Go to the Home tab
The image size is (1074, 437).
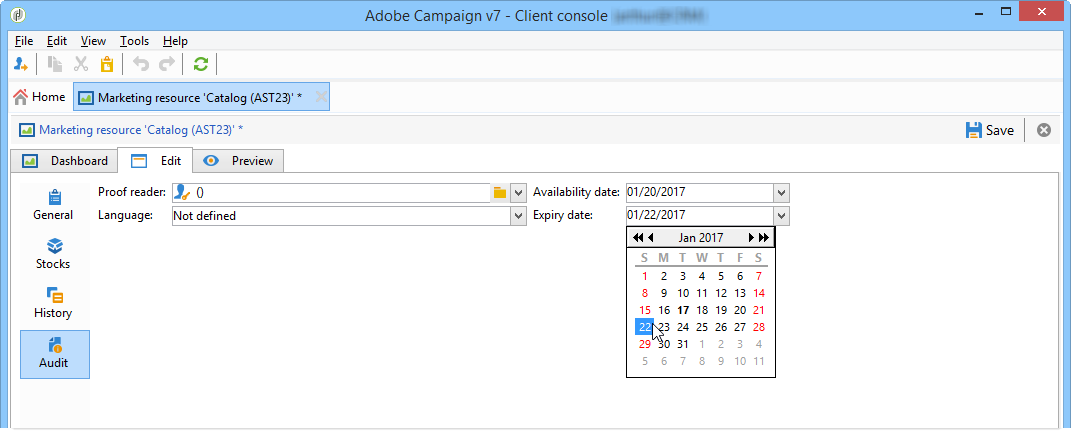[39, 97]
